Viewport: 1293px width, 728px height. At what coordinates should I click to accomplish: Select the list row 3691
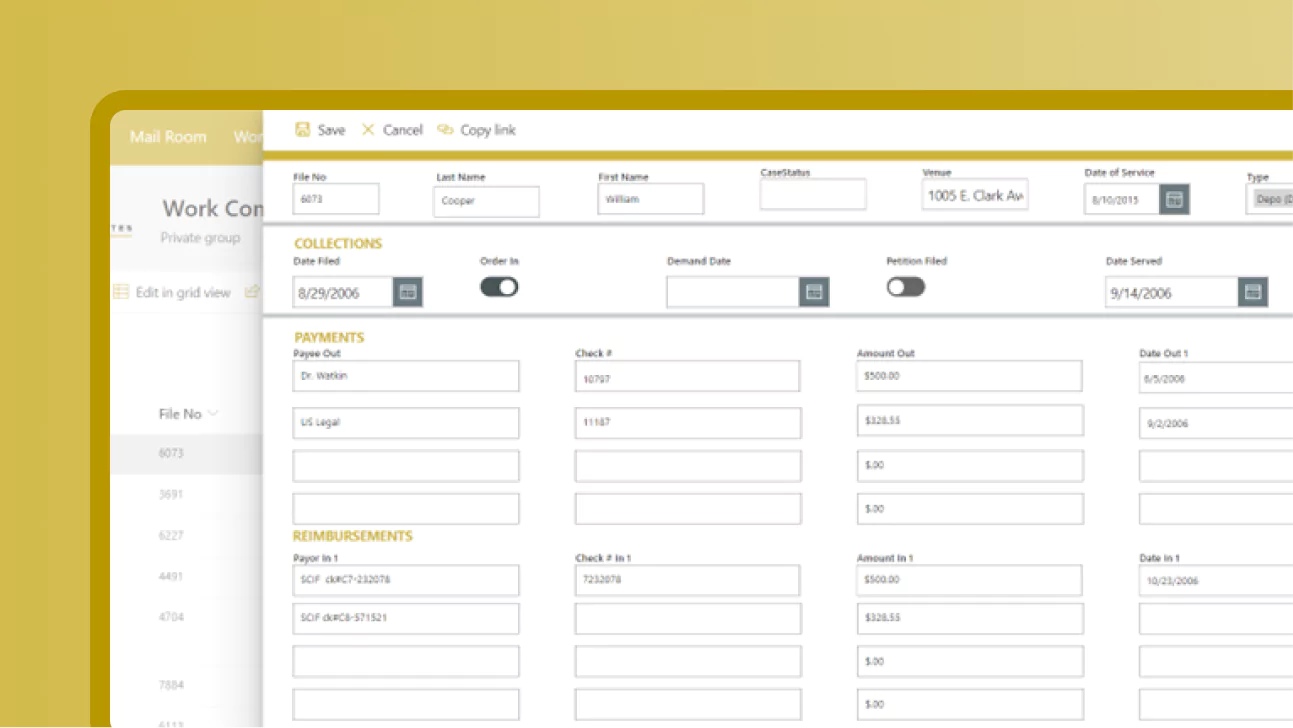(x=186, y=494)
